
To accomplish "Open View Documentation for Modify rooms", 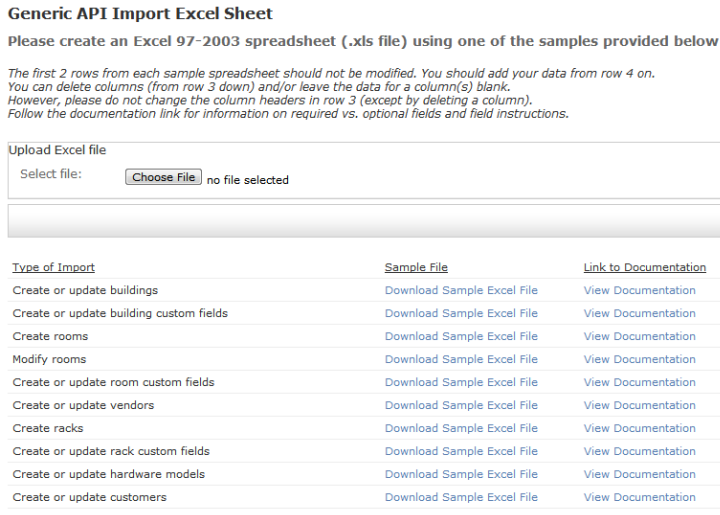I will (x=639, y=359).
